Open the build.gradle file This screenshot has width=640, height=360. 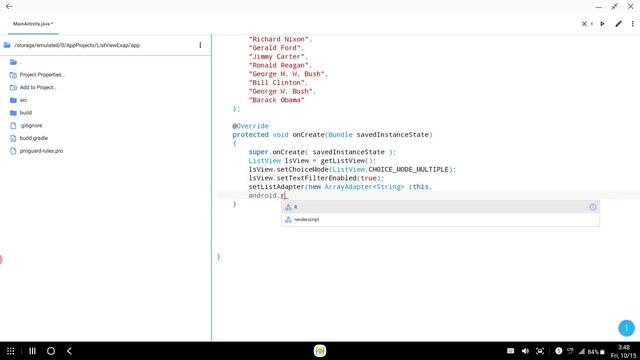point(34,138)
